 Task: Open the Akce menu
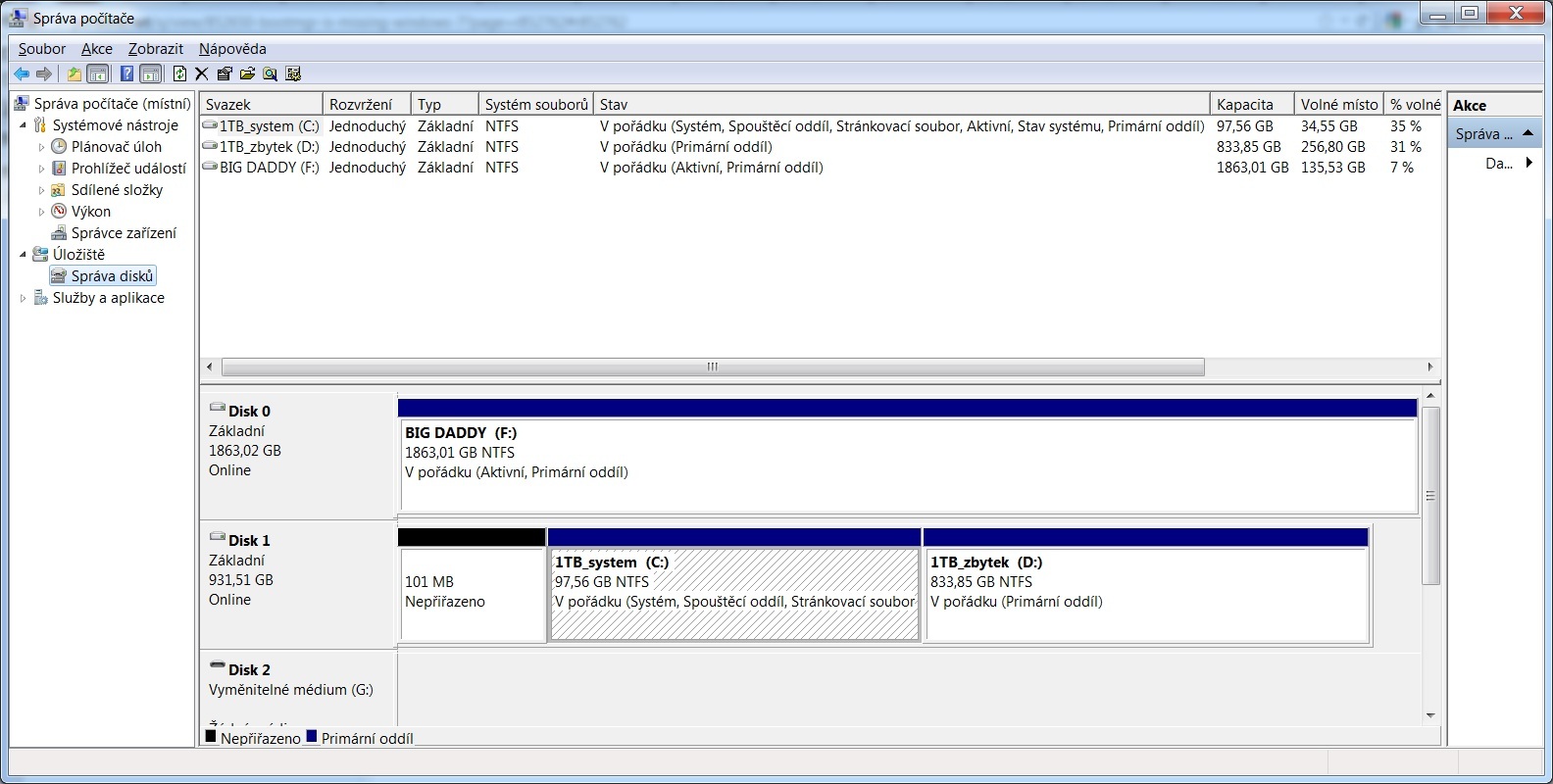click(97, 49)
